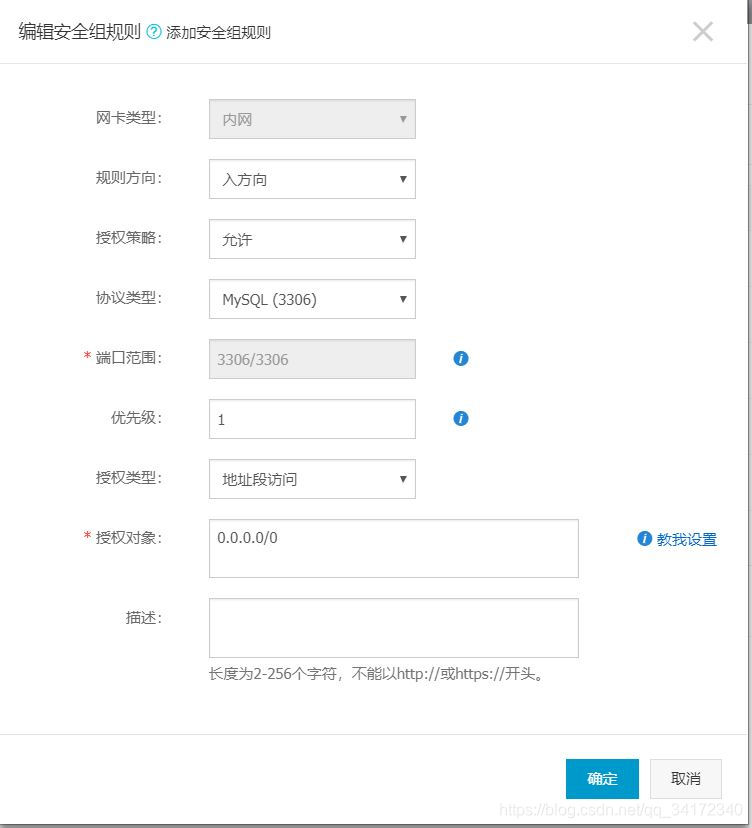Viewport: 752px width, 828px height.
Task: Click the info icon next to 优先级
Action: (x=460, y=419)
